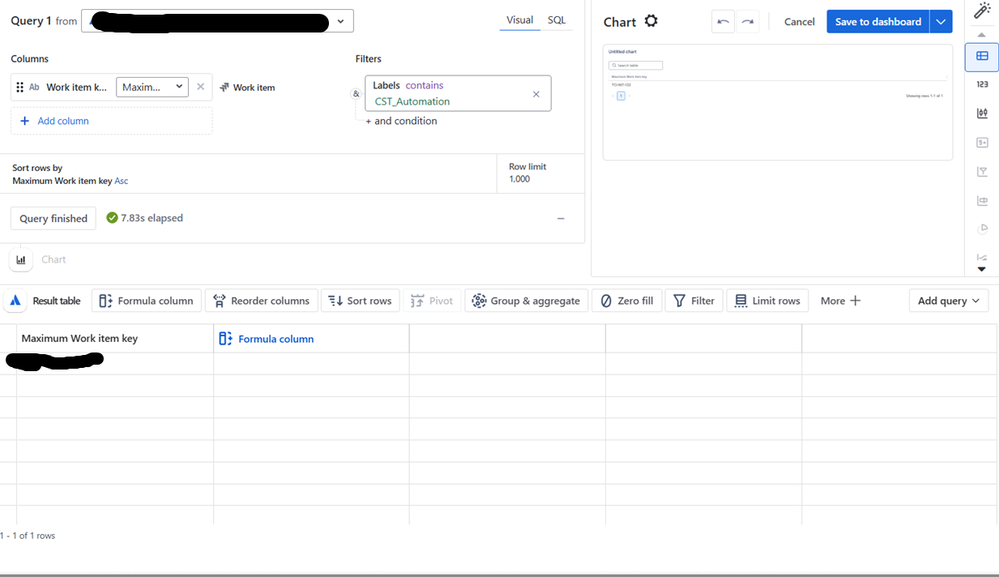The image size is (999, 577).
Task: Add a Formula column step
Action: coord(147,301)
